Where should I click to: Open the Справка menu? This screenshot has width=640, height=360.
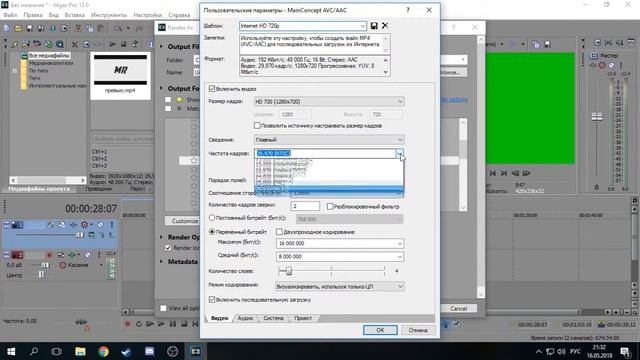[x=179, y=15]
